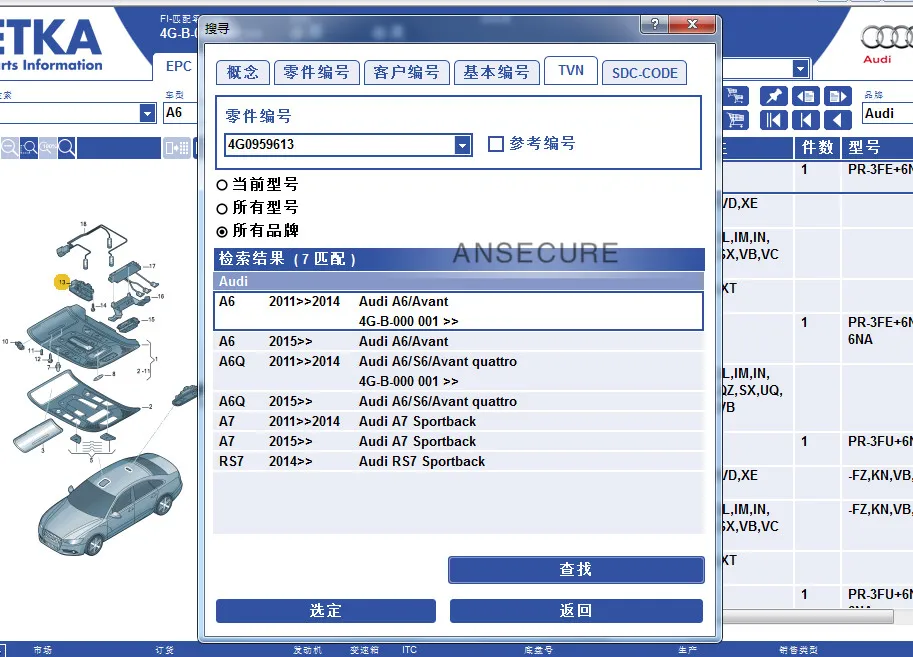Switch to the SDC-CODE tab
913x657 pixels.
(x=645, y=73)
